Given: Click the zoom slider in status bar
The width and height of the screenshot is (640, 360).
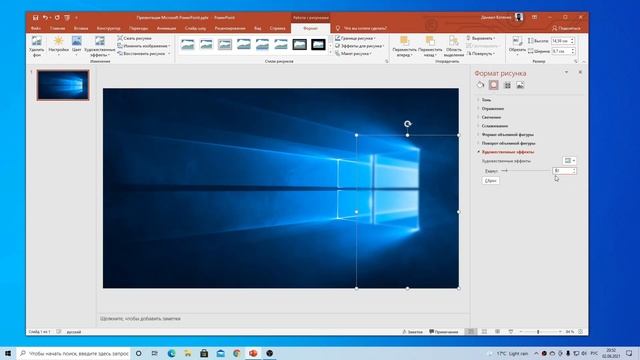Looking at the screenshot, I should [x=540, y=332].
